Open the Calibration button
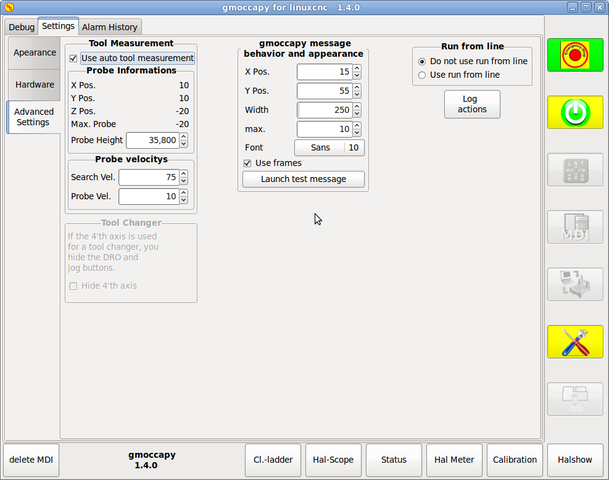This screenshot has width=609, height=480. pyautogui.click(x=515, y=460)
